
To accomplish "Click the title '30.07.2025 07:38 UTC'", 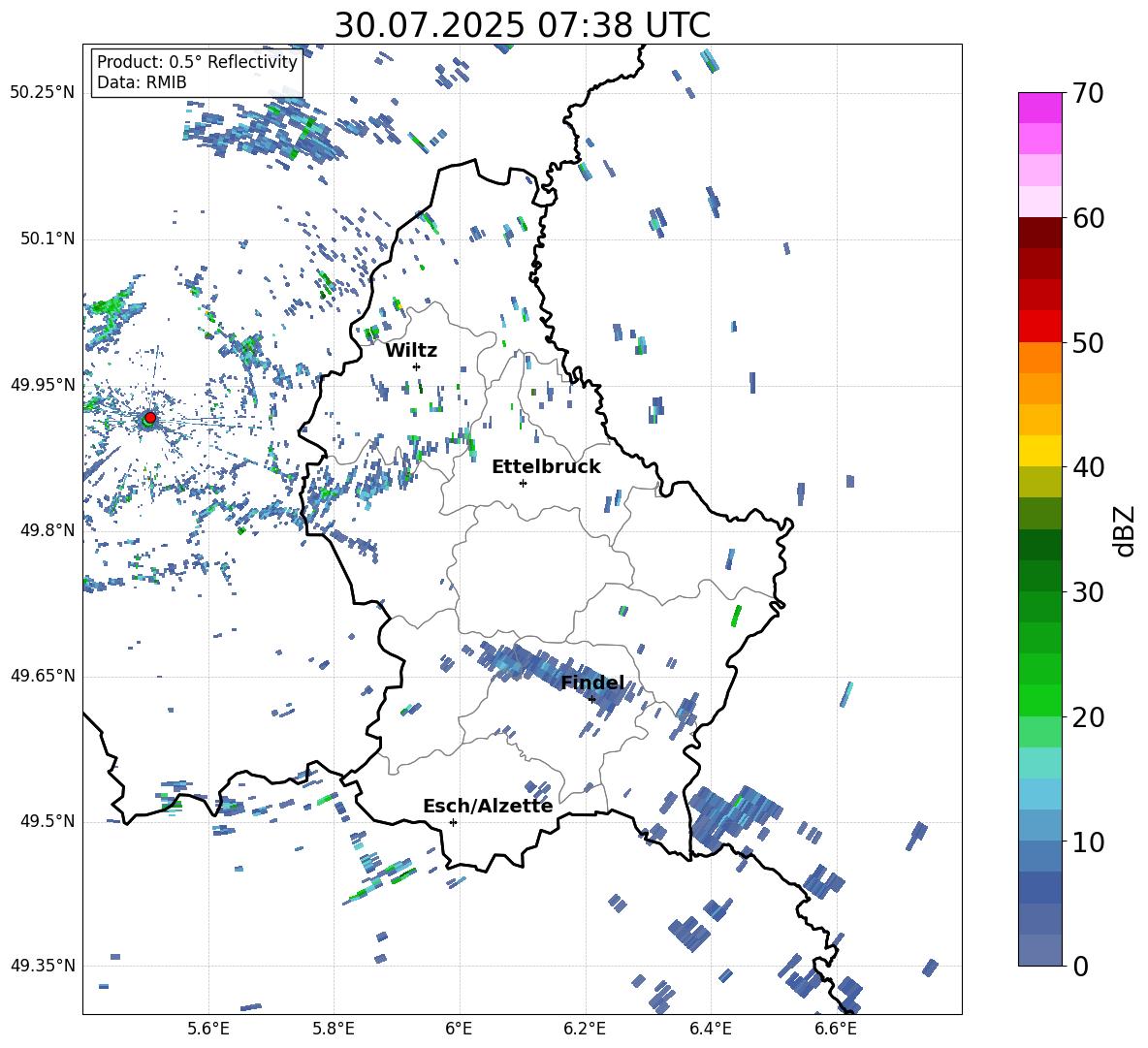I will coord(522,25).
